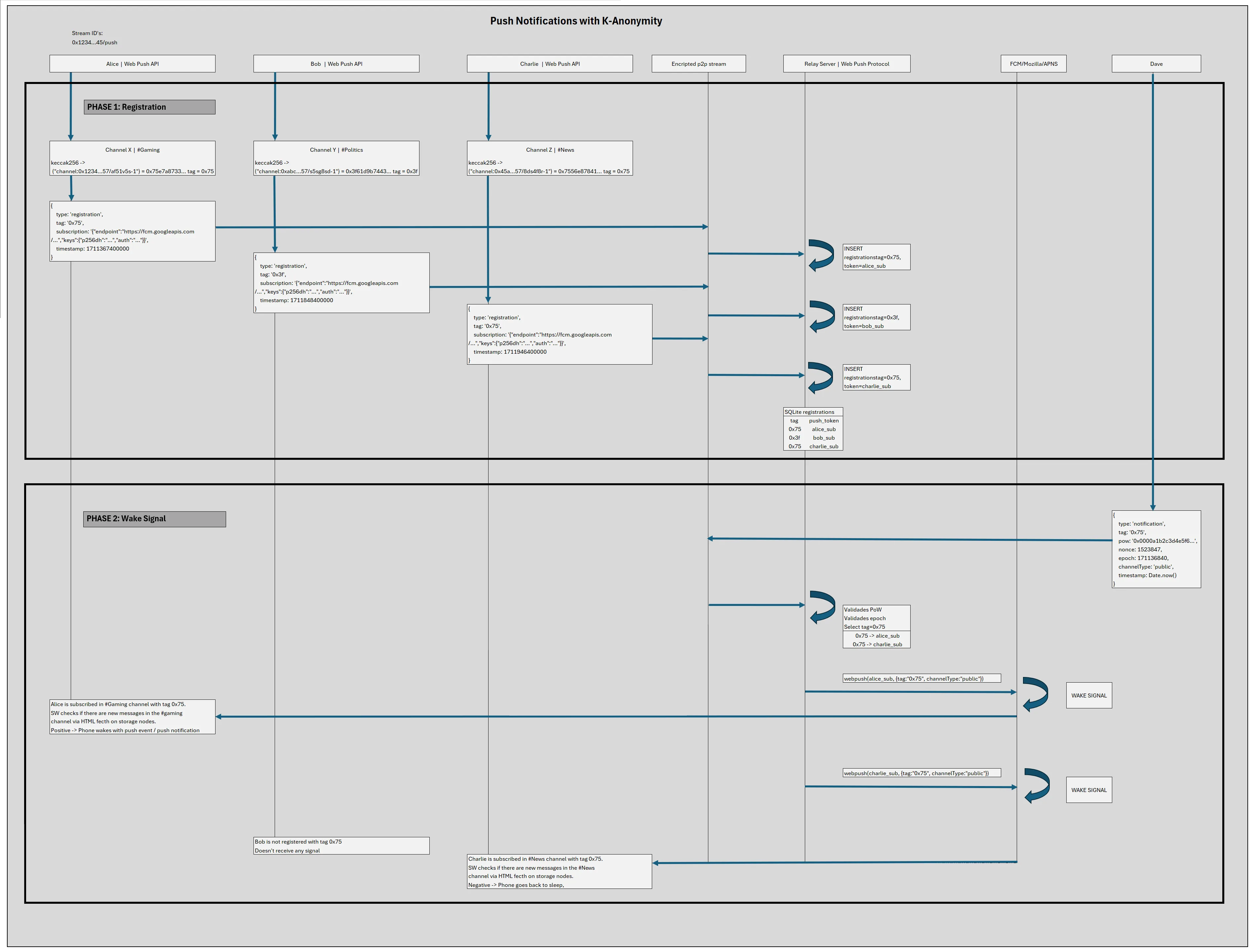
Task: Click the '0x3f' tag cell in the SQLite table
Action: click(795, 438)
